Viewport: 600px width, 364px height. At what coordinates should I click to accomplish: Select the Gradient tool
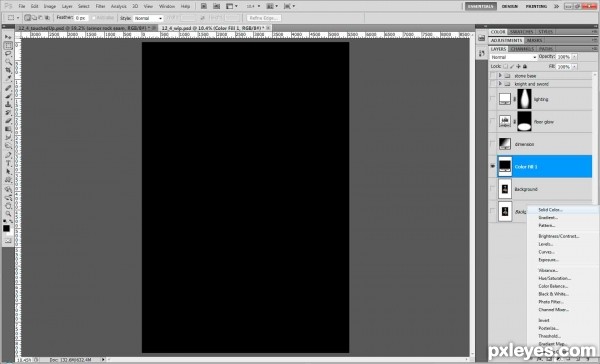tap(8, 129)
